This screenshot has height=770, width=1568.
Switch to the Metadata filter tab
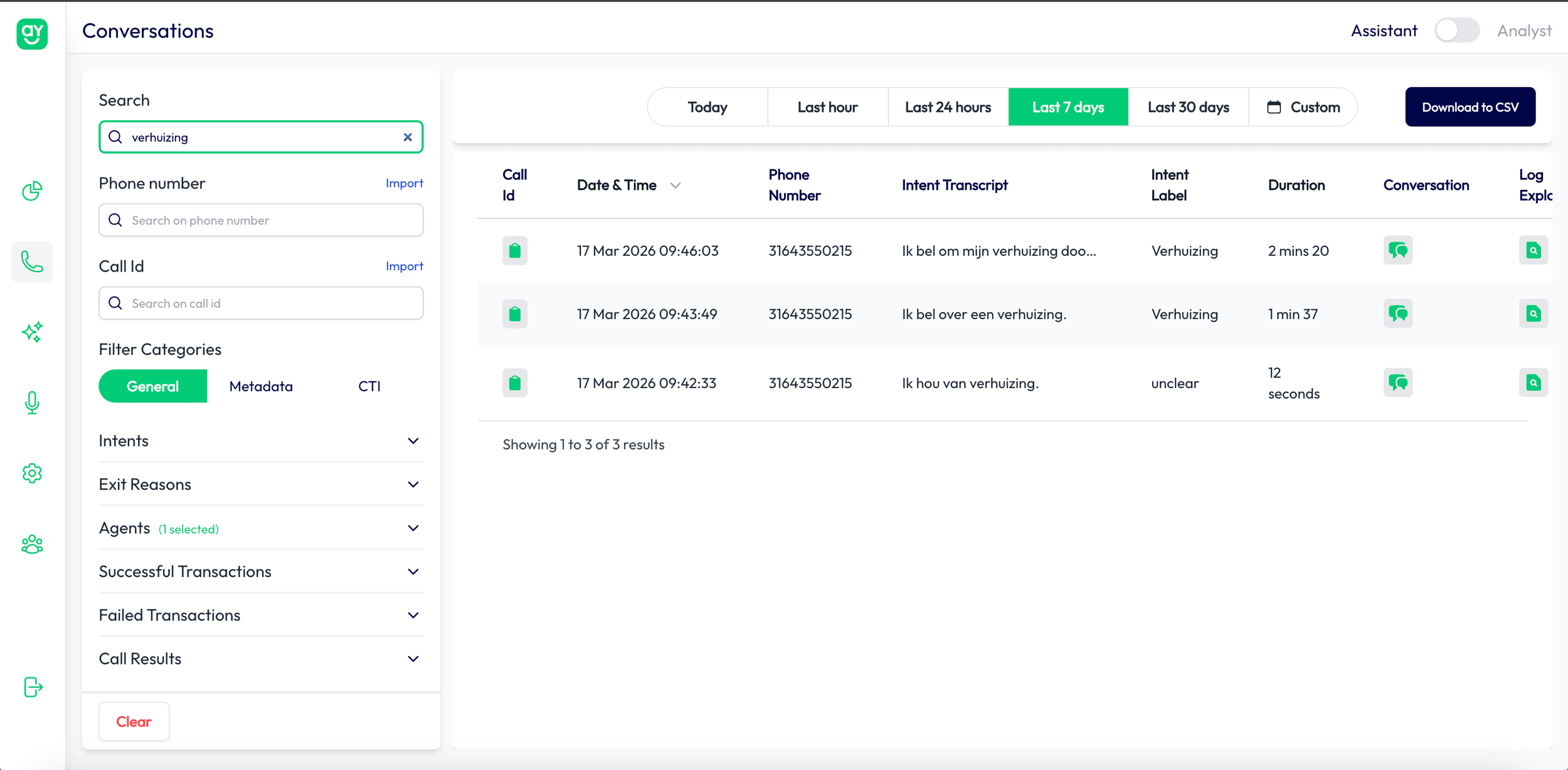pos(261,386)
